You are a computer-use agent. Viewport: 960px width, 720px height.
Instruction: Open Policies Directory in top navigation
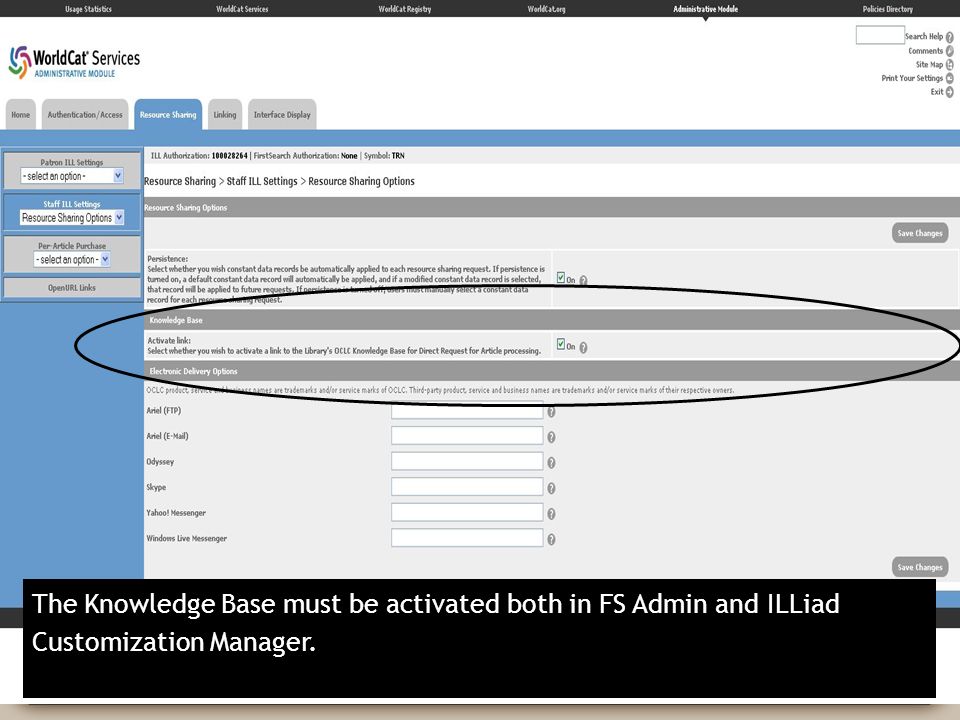click(x=888, y=9)
